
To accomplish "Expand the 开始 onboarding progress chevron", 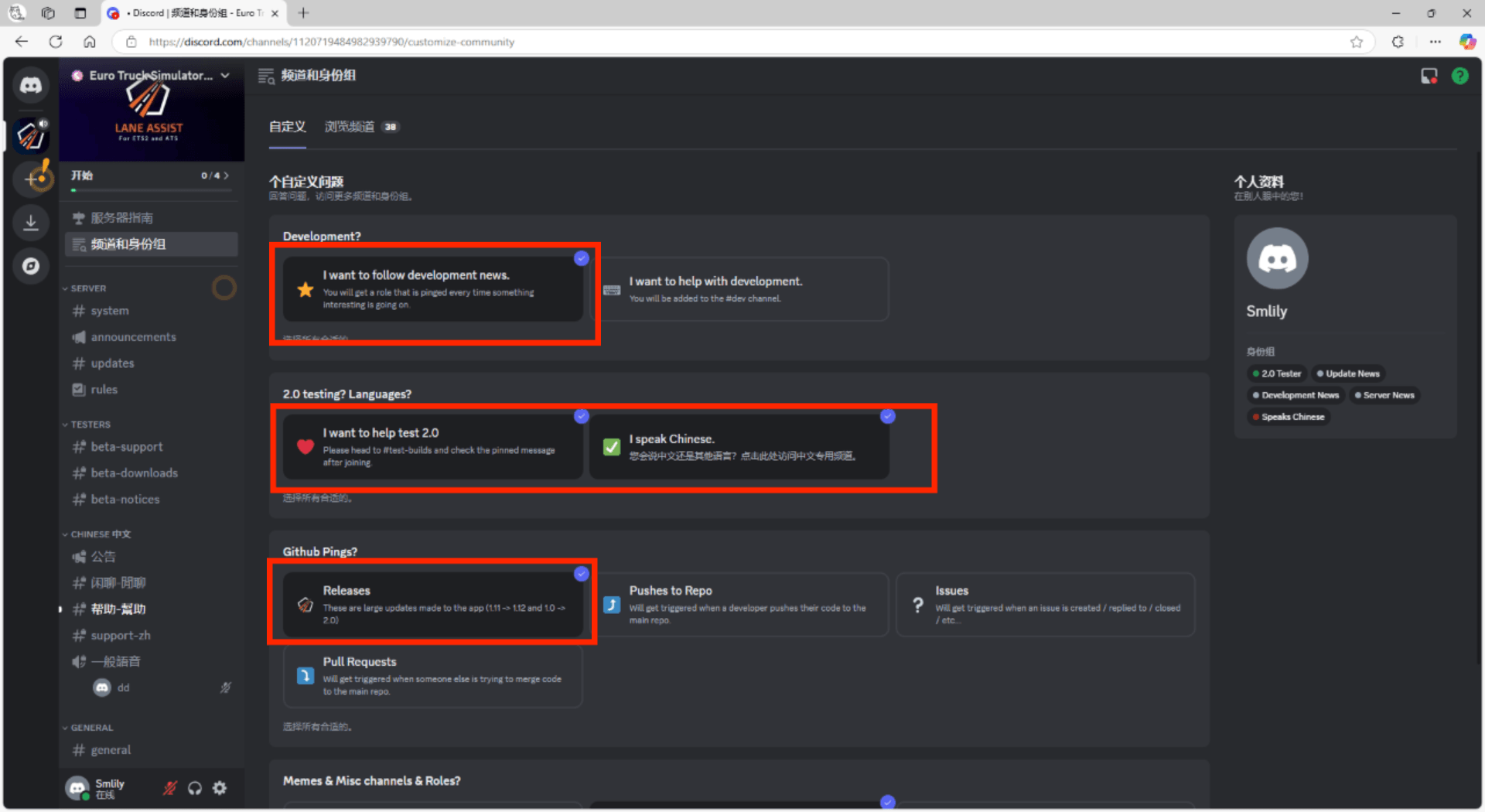I will point(226,176).
